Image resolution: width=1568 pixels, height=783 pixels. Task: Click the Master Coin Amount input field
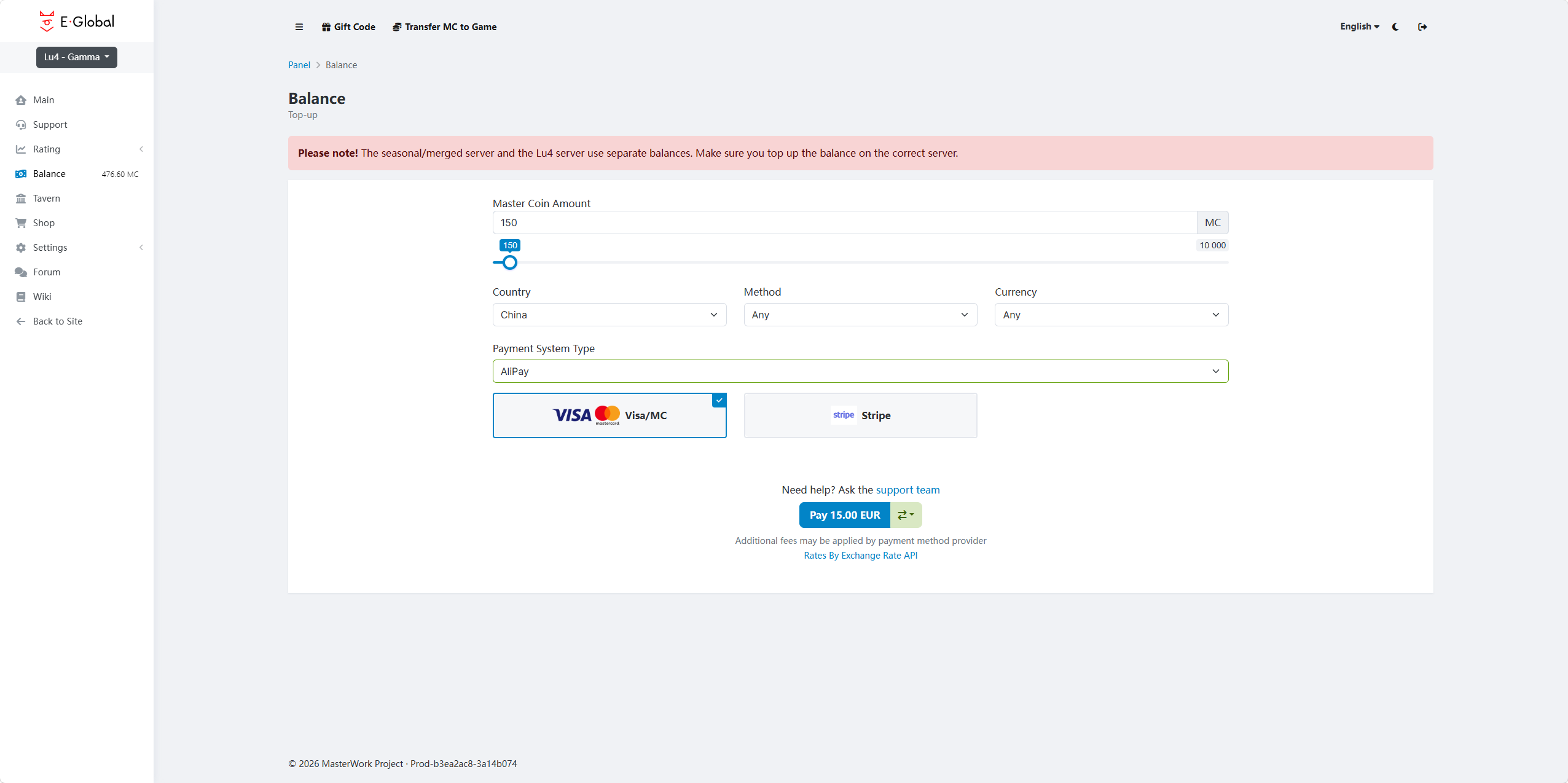[x=845, y=222]
